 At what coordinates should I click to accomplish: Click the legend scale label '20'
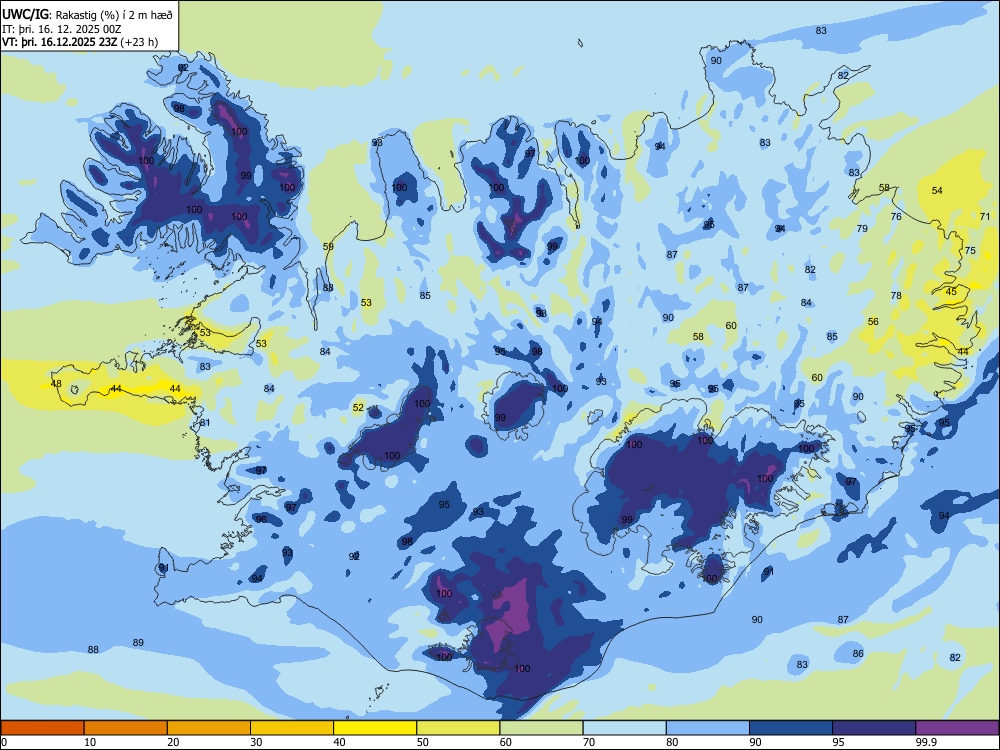pyautogui.click(x=173, y=742)
